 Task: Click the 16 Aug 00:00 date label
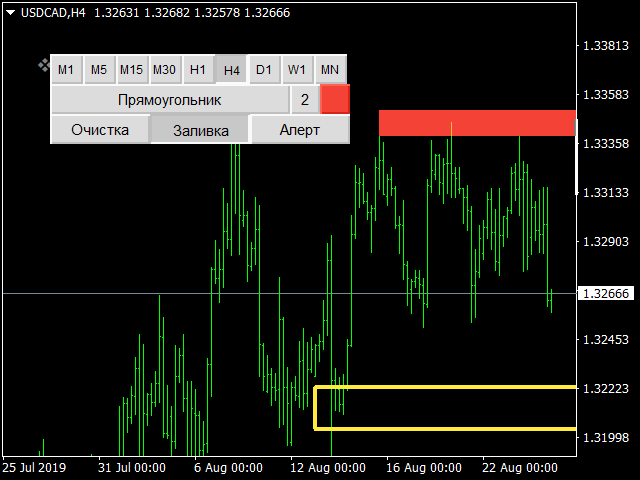tap(424, 468)
